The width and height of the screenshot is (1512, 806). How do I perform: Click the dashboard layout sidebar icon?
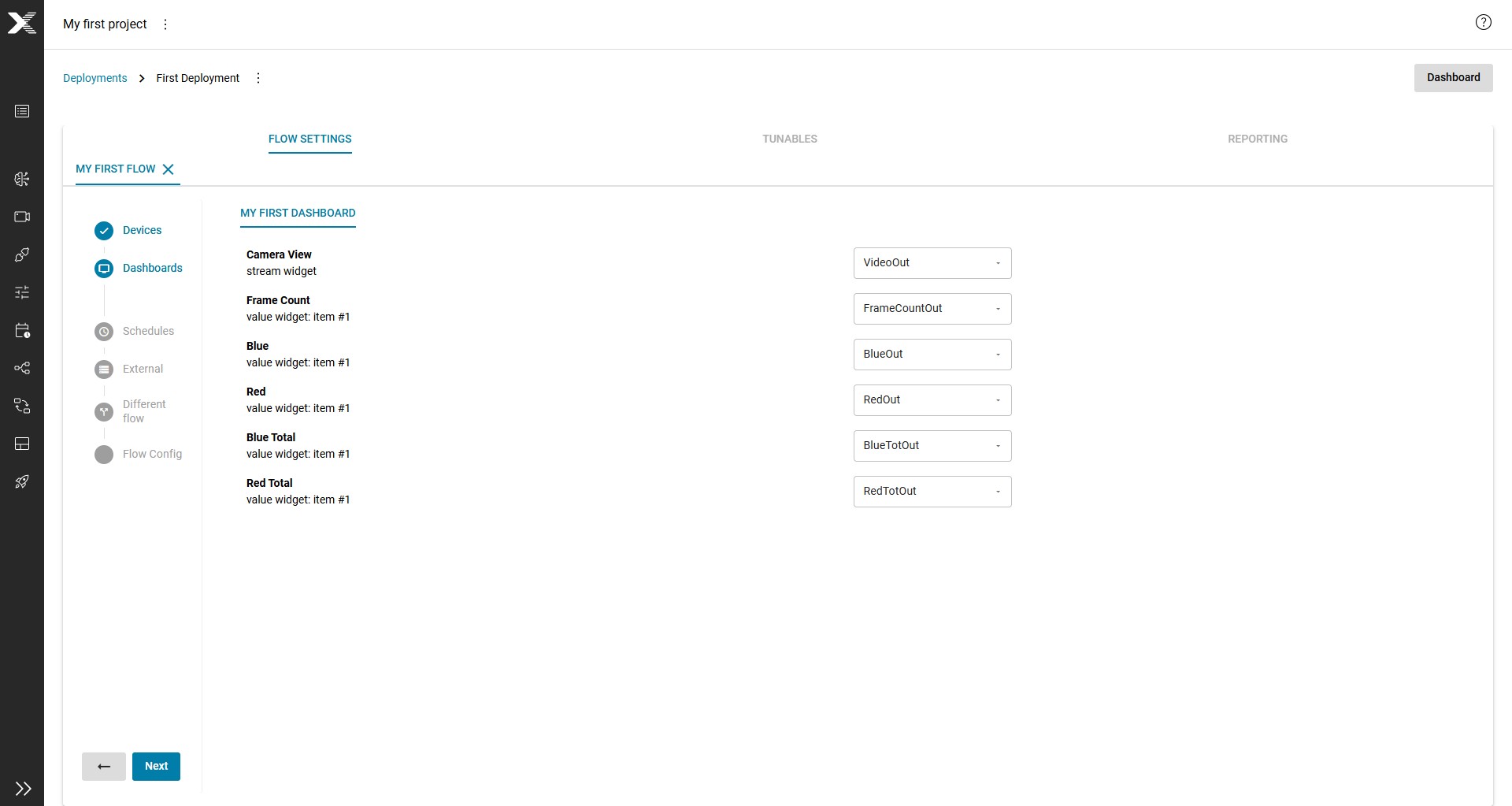click(22, 444)
